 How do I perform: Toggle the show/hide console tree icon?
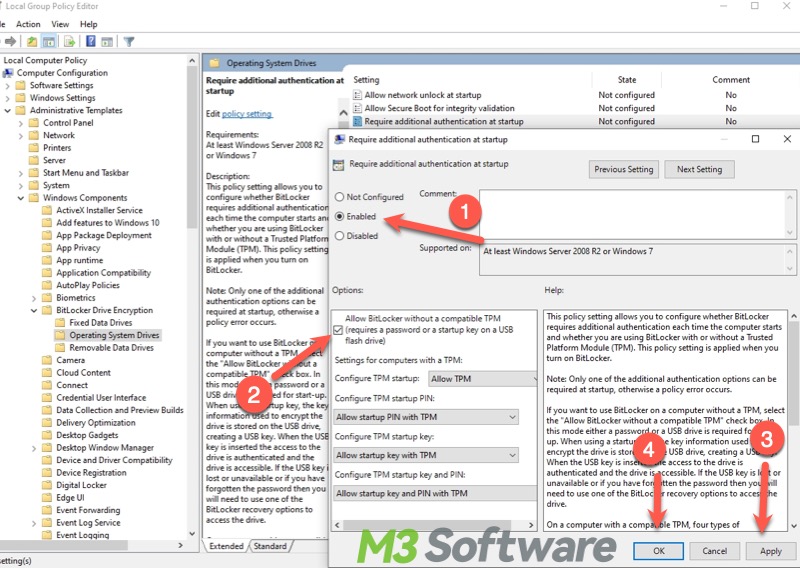pos(48,41)
